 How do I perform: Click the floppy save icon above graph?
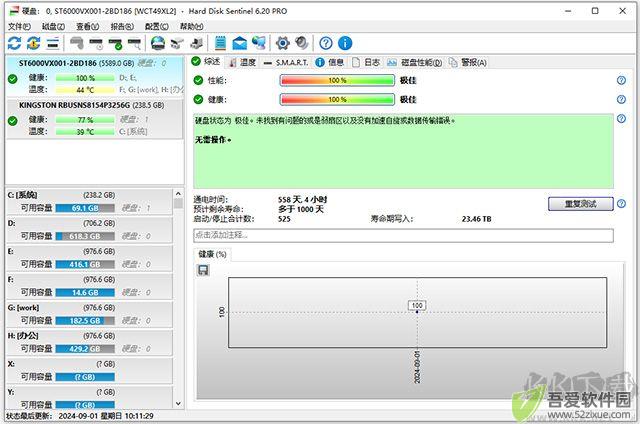203,270
